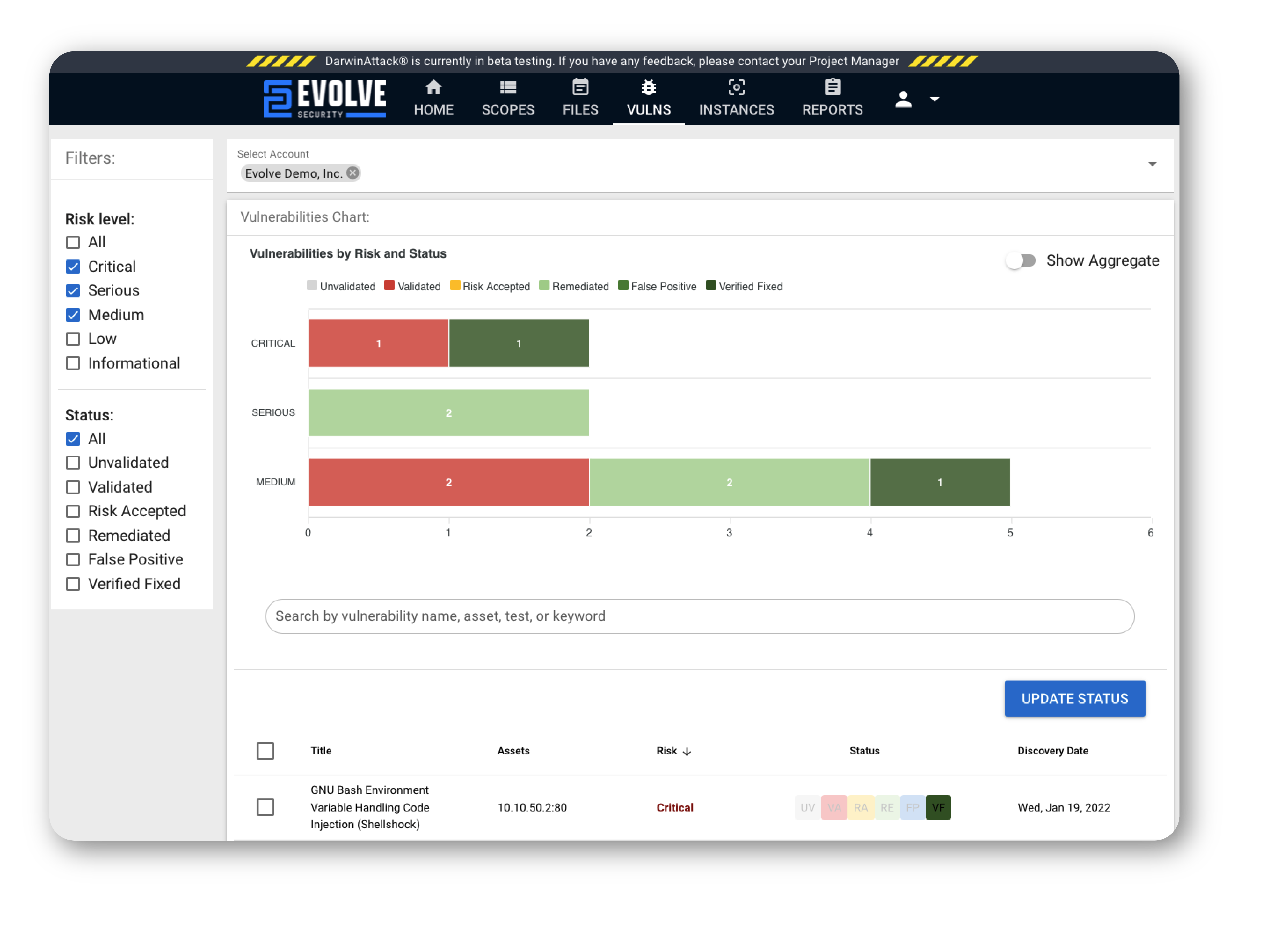Screen dimensions: 1276x952
Task: Toggle the Validated legend swatch
Action: click(389, 285)
